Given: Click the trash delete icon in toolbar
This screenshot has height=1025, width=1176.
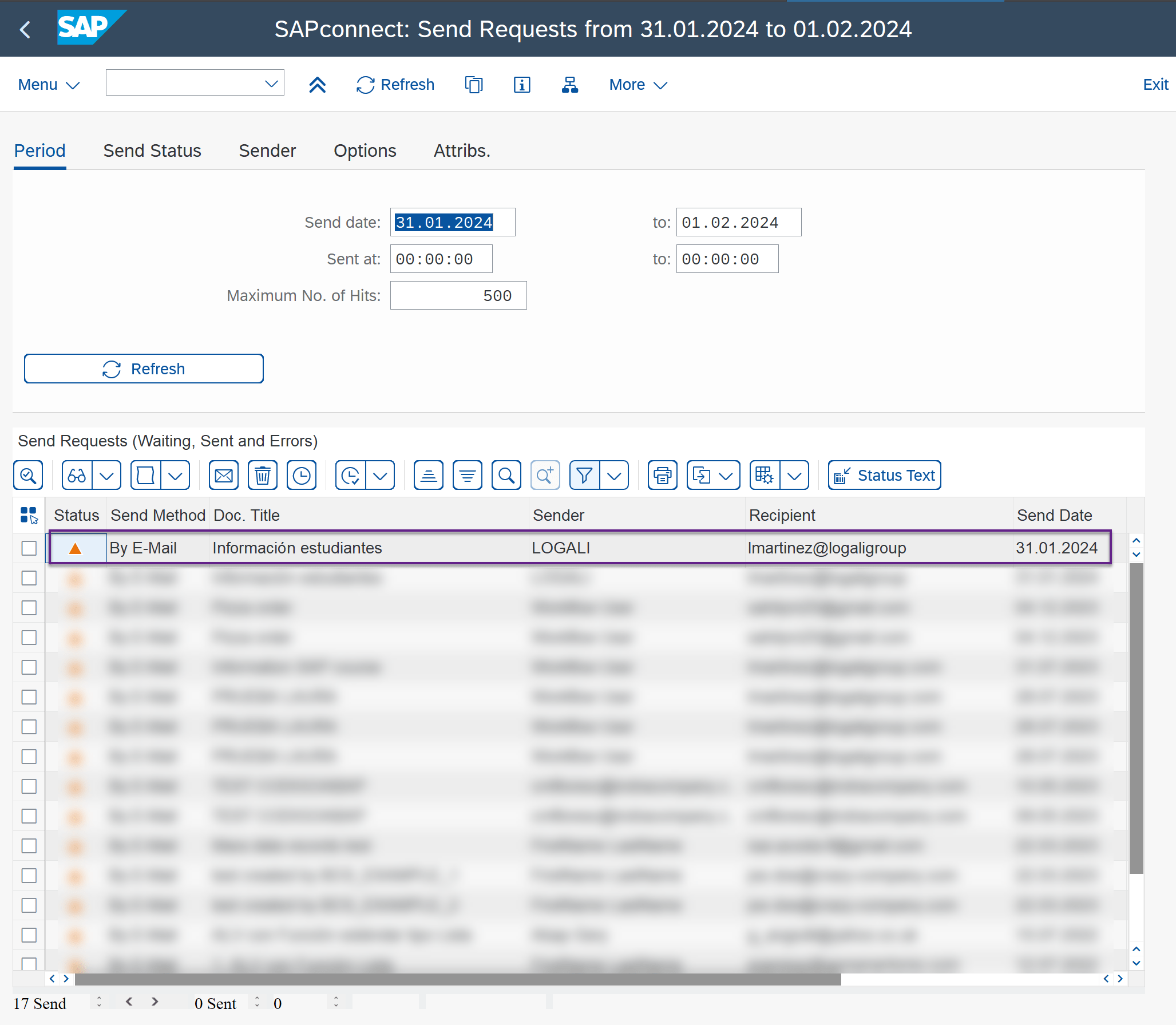Looking at the screenshot, I should 262,476.
